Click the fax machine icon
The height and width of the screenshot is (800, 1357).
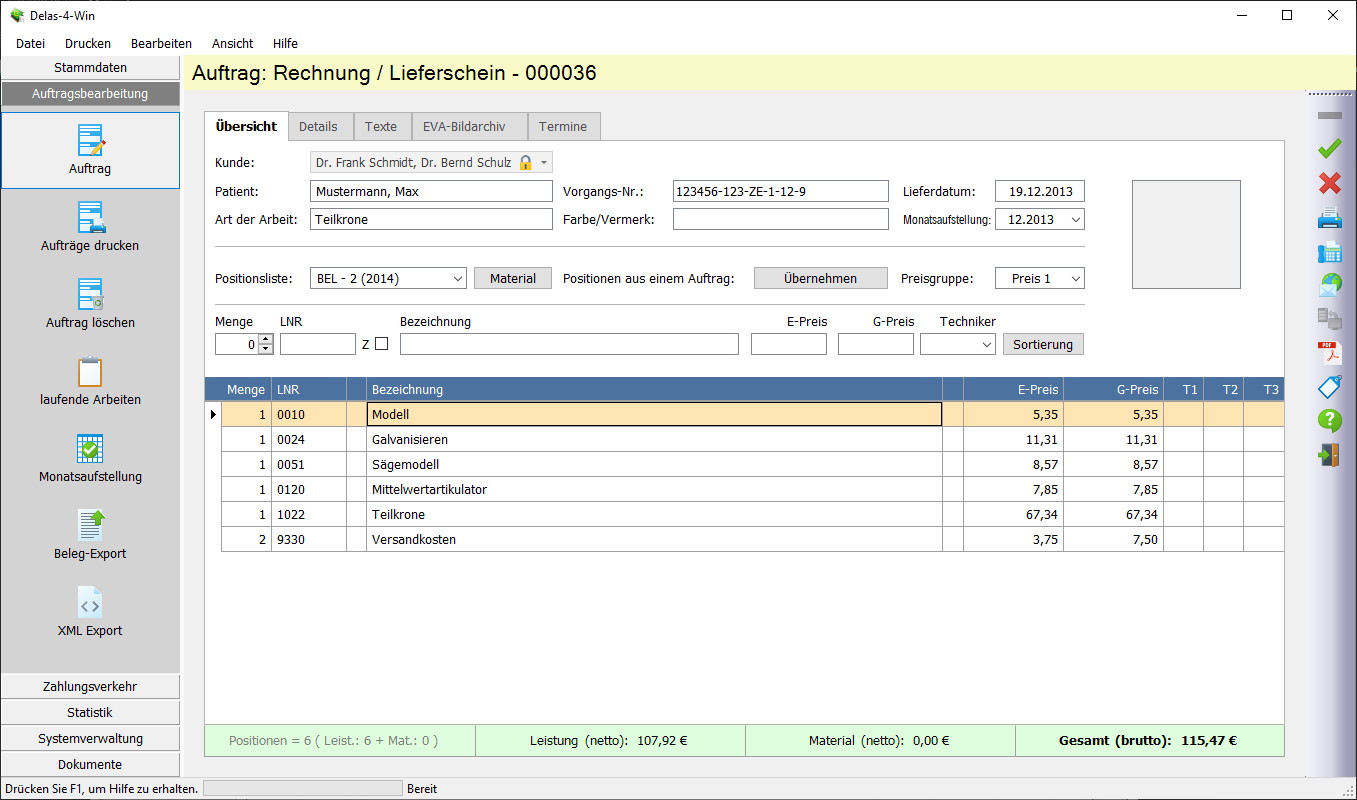tap(1329, 252)
